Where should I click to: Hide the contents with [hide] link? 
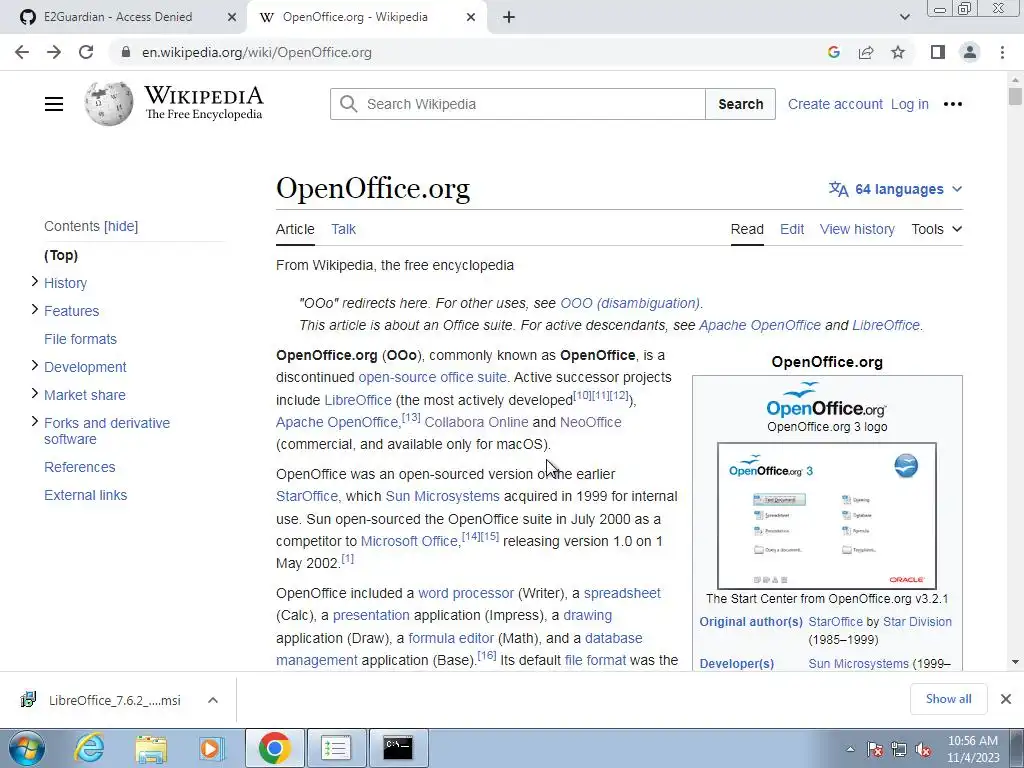click(121, 226)
